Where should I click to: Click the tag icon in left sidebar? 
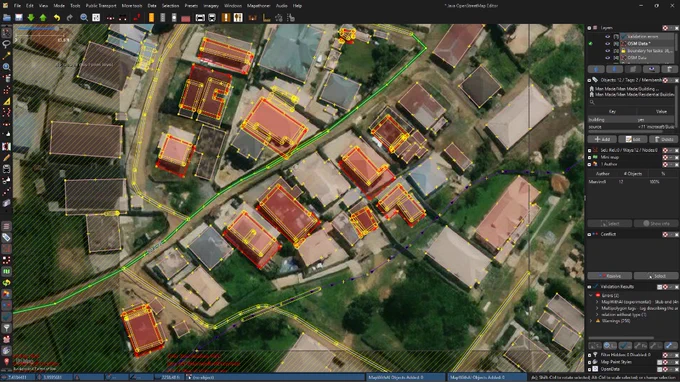[7, 237]
